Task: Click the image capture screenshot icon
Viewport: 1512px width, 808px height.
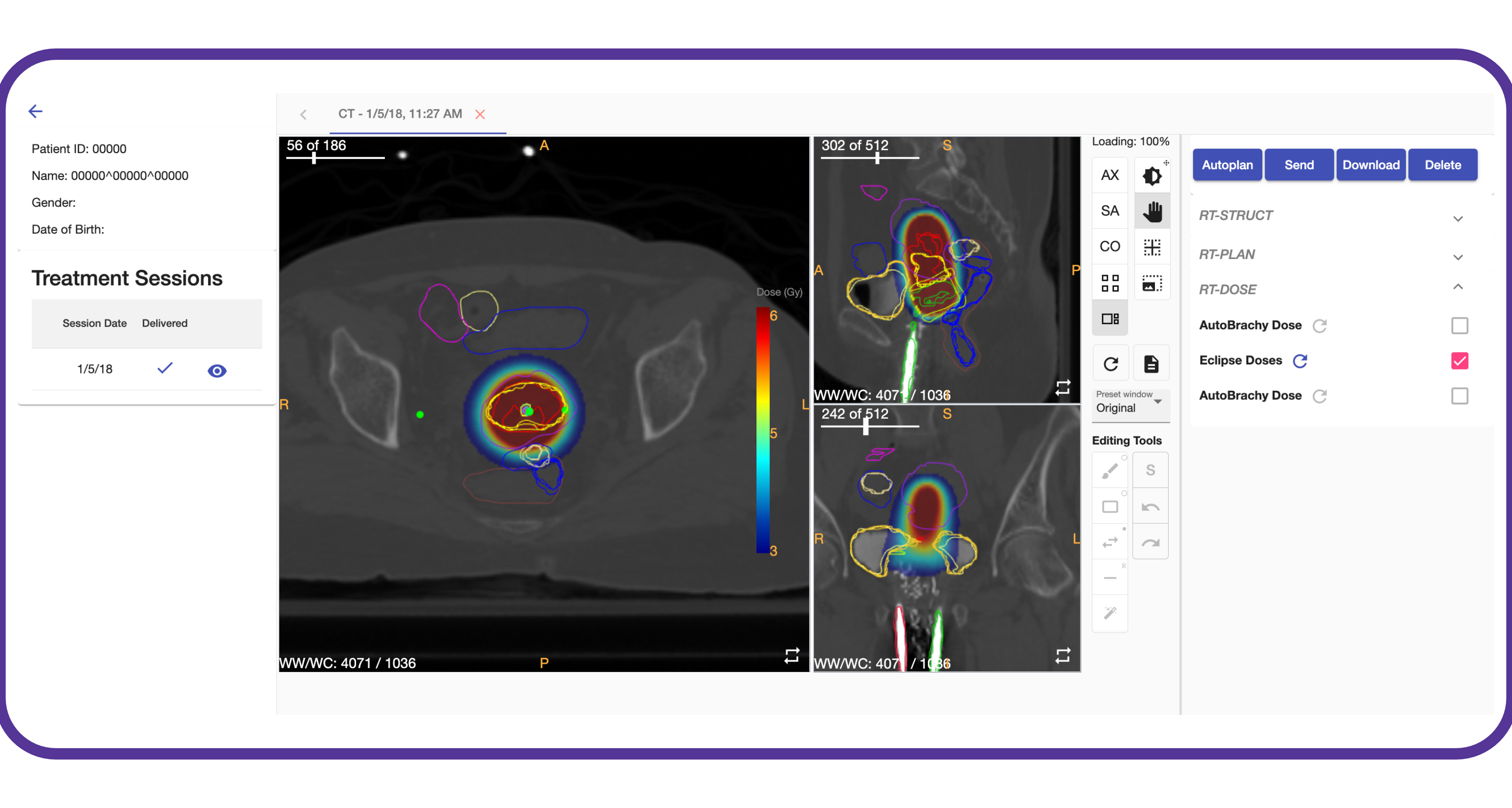Action: click(x=1152, y=283)
